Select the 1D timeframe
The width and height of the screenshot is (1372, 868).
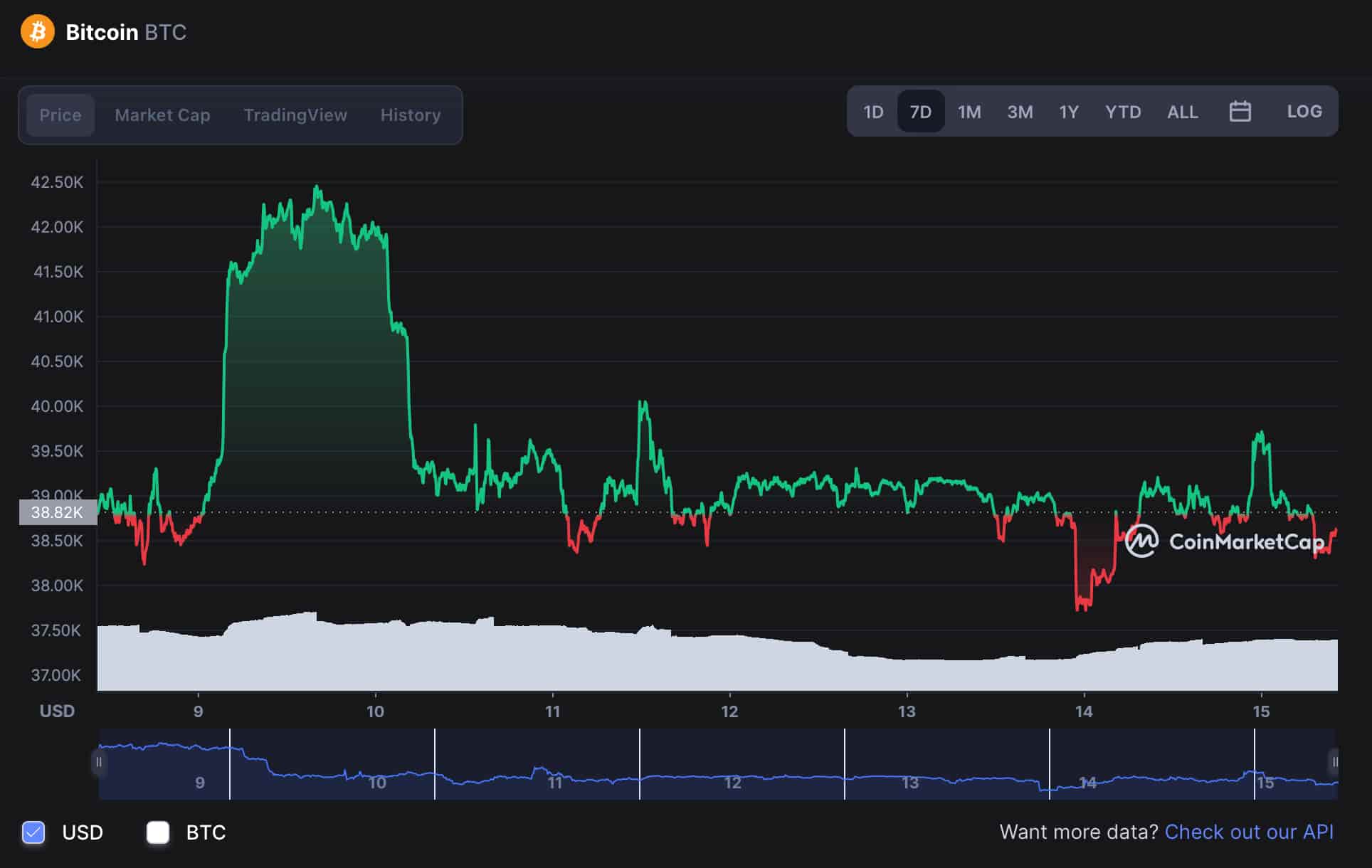click(x=873, y=112)
